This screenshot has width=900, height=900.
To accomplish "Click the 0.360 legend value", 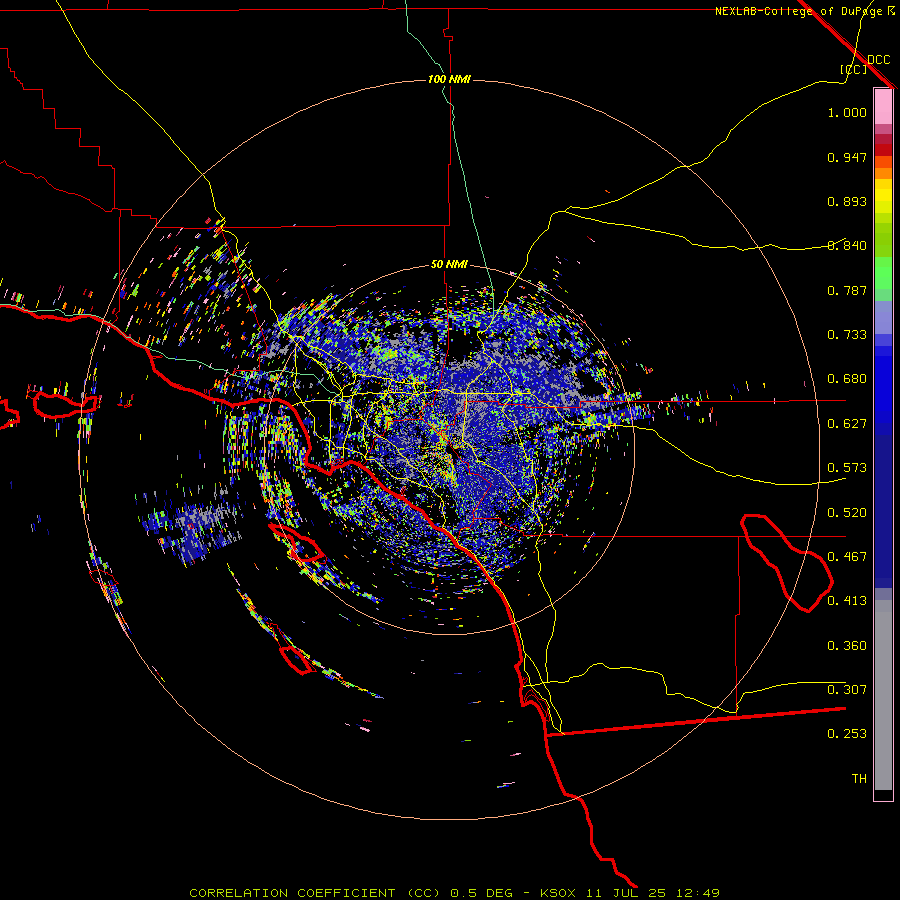I will tap(847, 646).
